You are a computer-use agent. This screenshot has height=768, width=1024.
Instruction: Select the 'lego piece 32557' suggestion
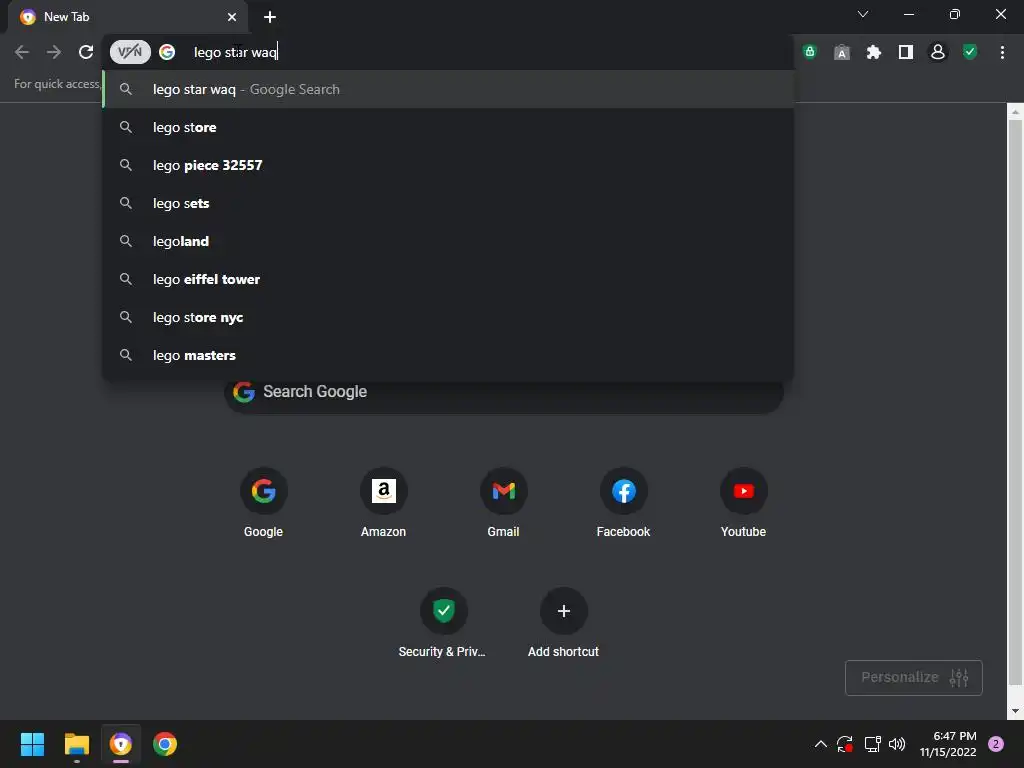click(449, 165)
